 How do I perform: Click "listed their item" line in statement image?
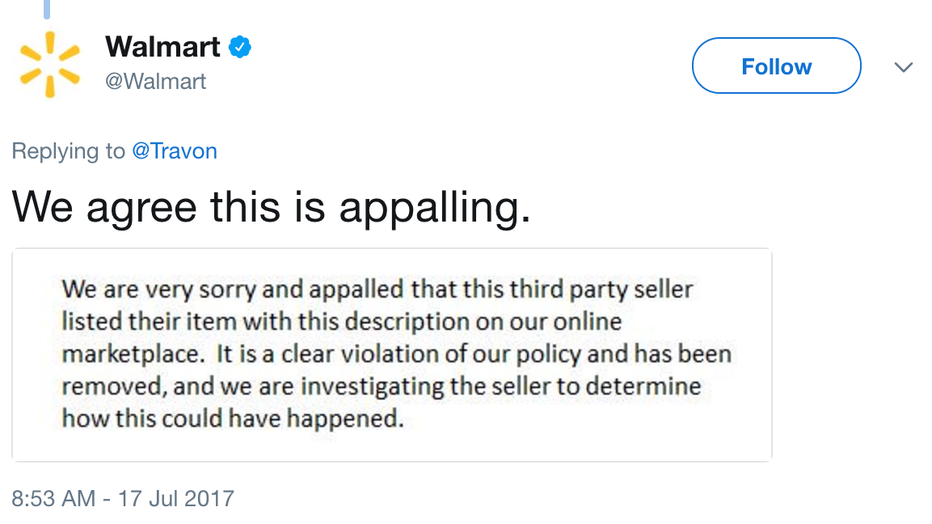pyautogui.click(x=342, y=322)
